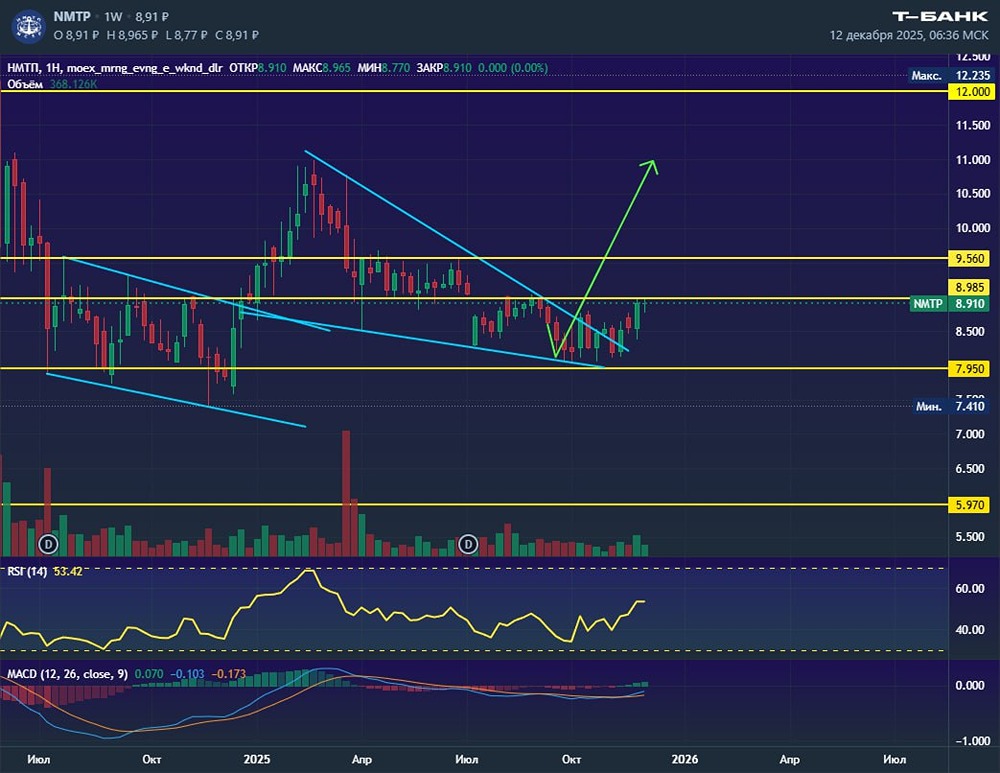Click the RSI (14) indicator label
1000x773 pixels.
tap(27, 571)
